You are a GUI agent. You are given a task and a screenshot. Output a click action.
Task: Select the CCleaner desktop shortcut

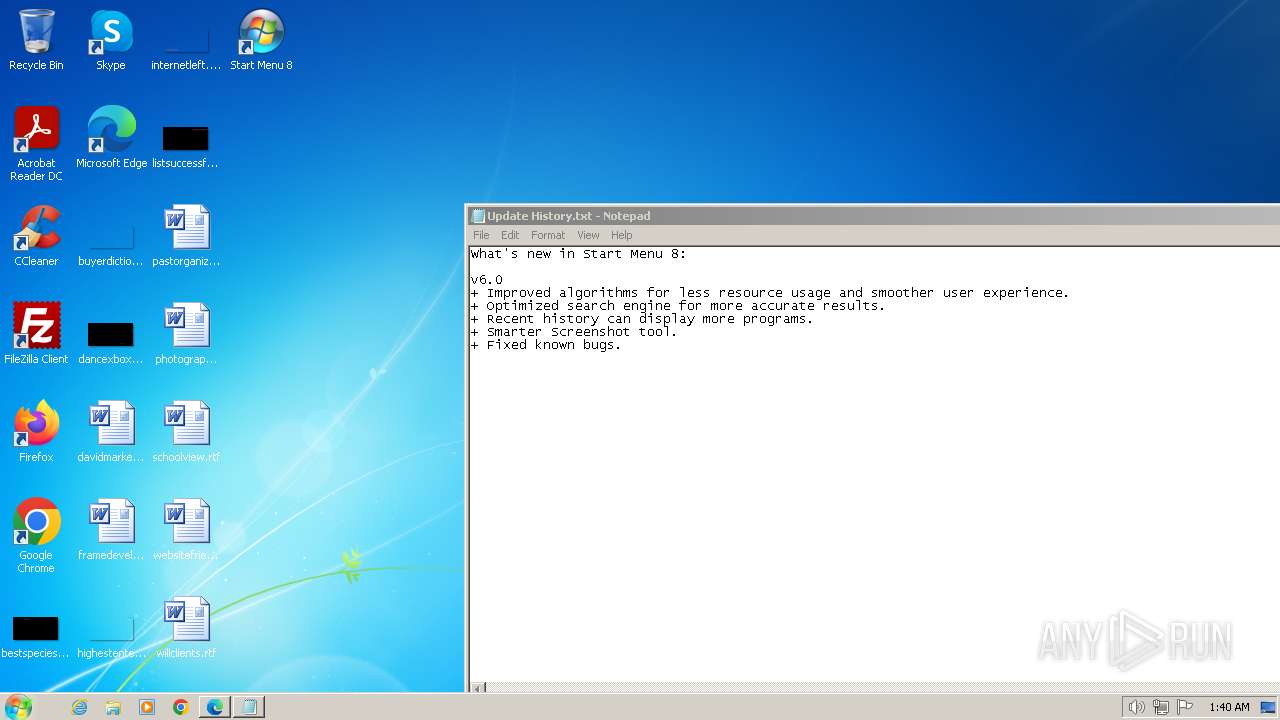[x=36, y=236]
